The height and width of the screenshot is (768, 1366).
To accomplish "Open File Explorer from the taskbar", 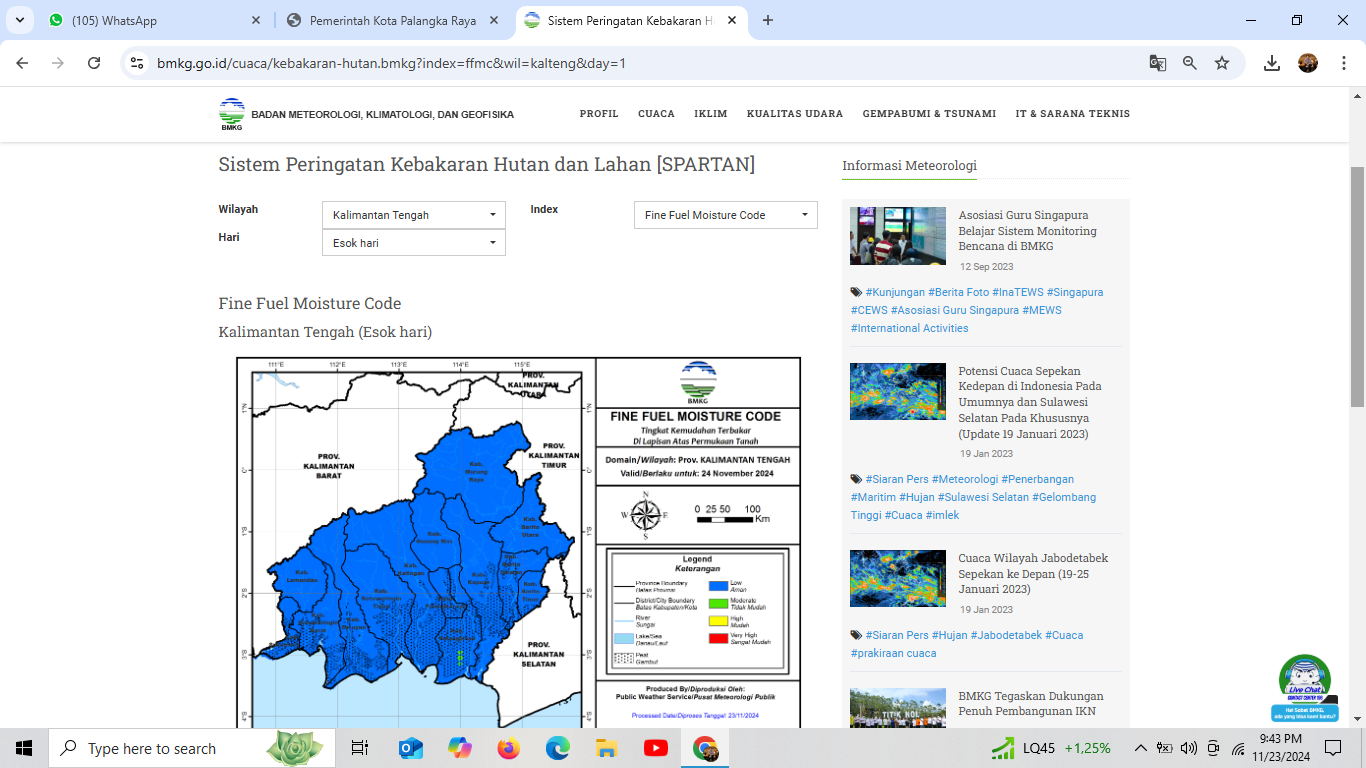I will (607, 748).
